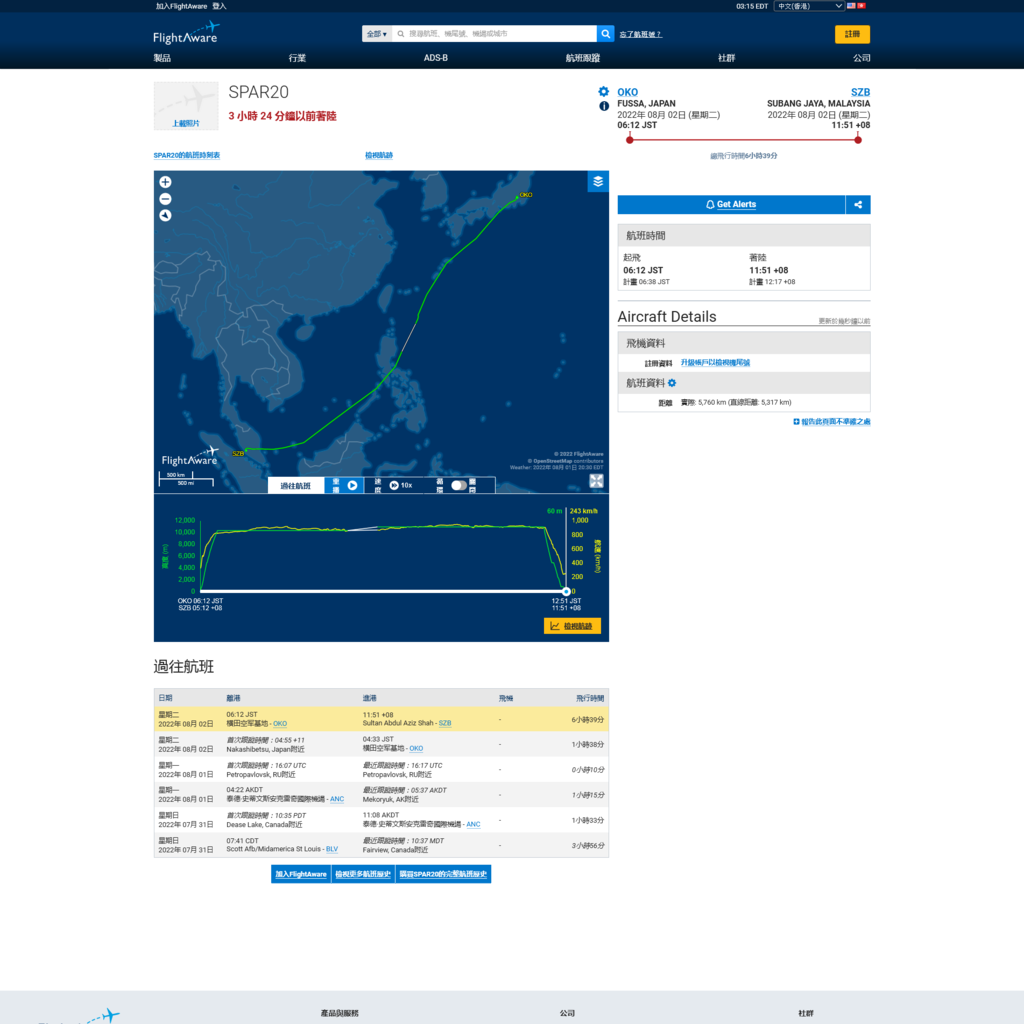
Task: Open the 行業 navigation menu
Action: [x=297, y=58]
